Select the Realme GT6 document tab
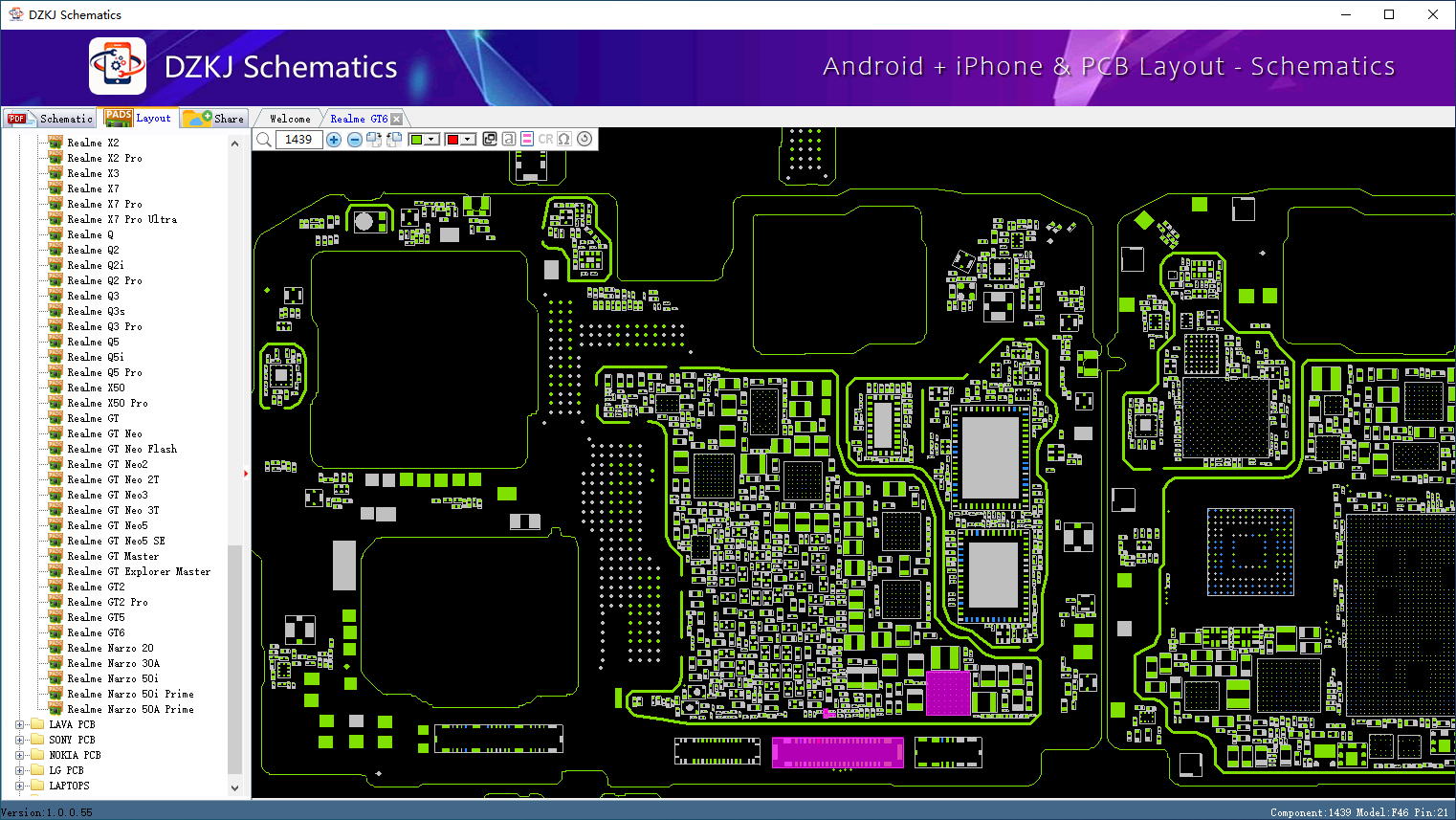Screen dimensions: 1456x820 [x=359, y=119]
